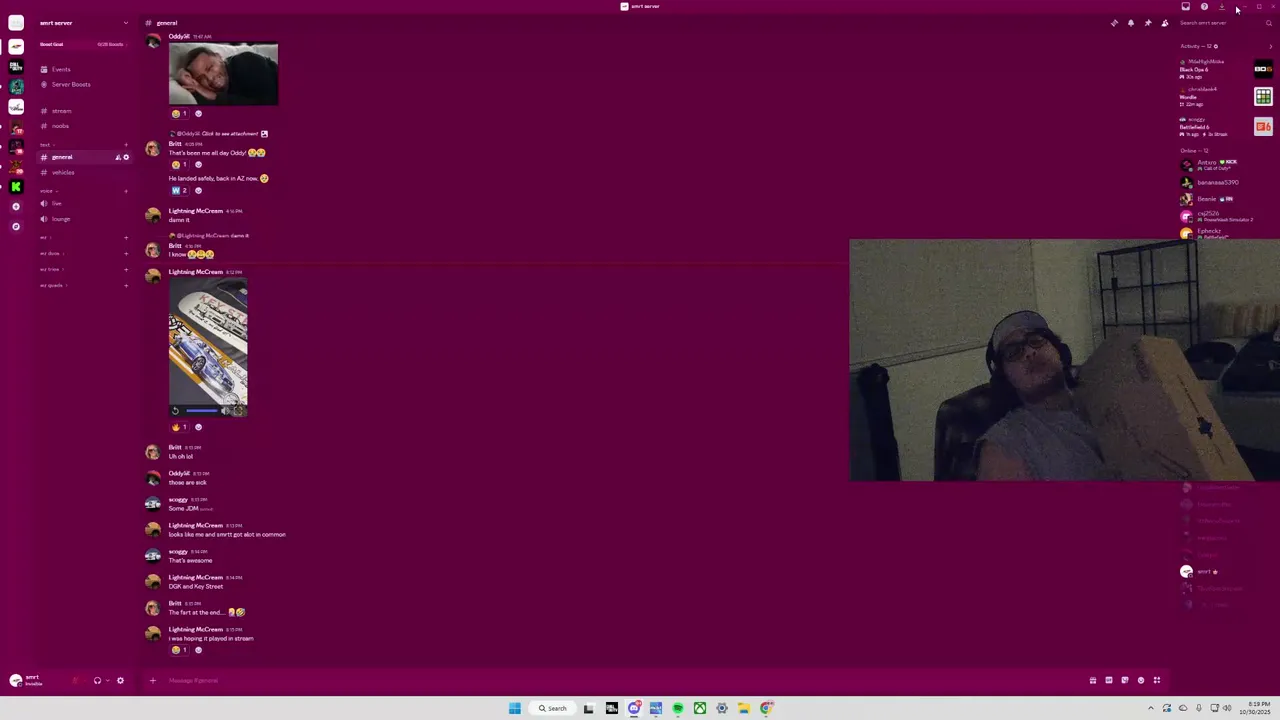Switch to the noobs text channel
Screen dimensions: 1280x720
pos(84,126)
